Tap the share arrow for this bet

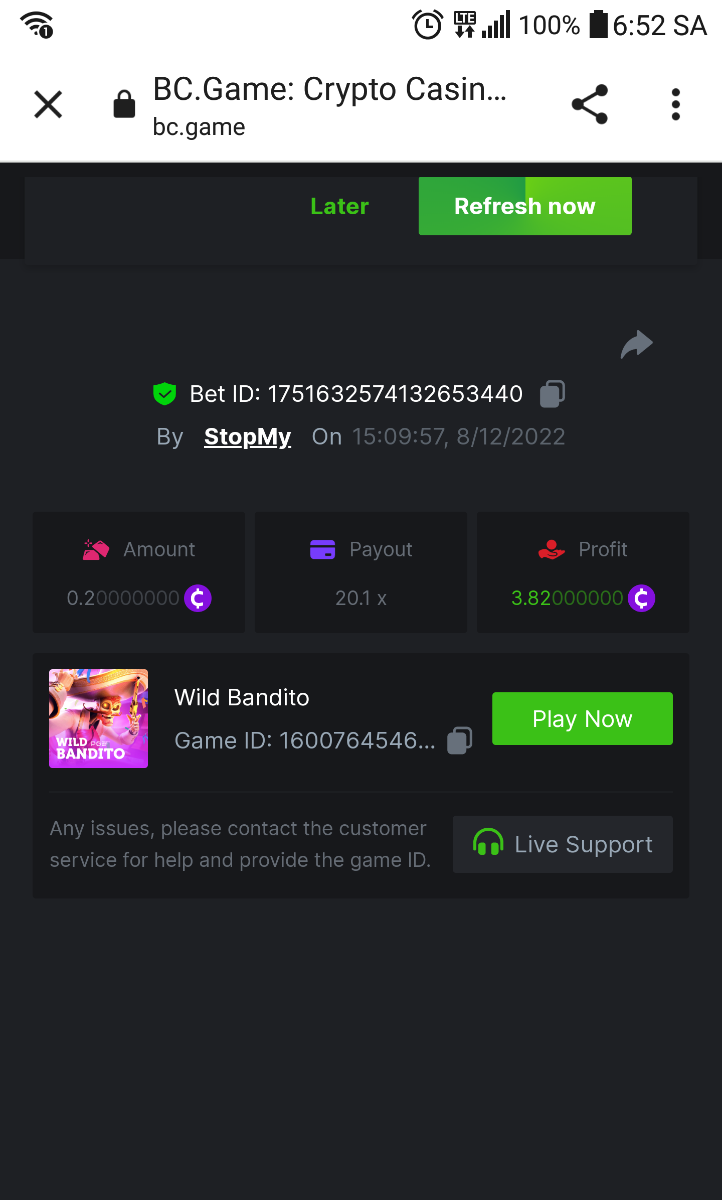(636, 345)
